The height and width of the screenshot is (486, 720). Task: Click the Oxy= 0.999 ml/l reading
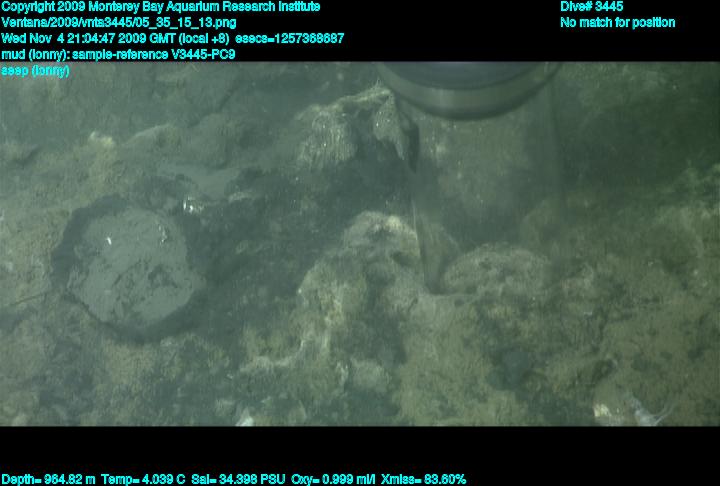coord(333,480)
